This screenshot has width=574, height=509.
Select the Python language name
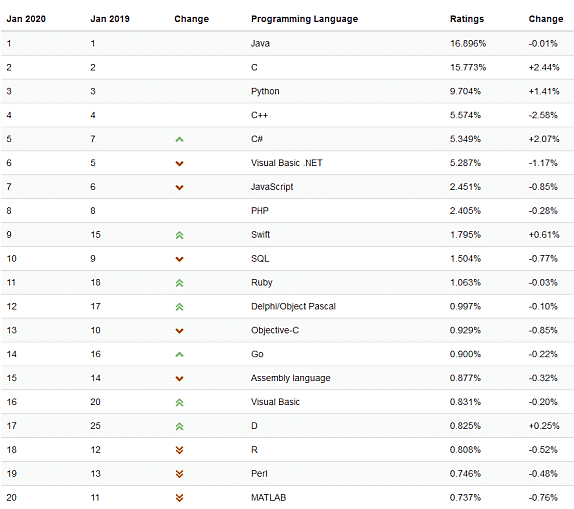pos(265,91)
